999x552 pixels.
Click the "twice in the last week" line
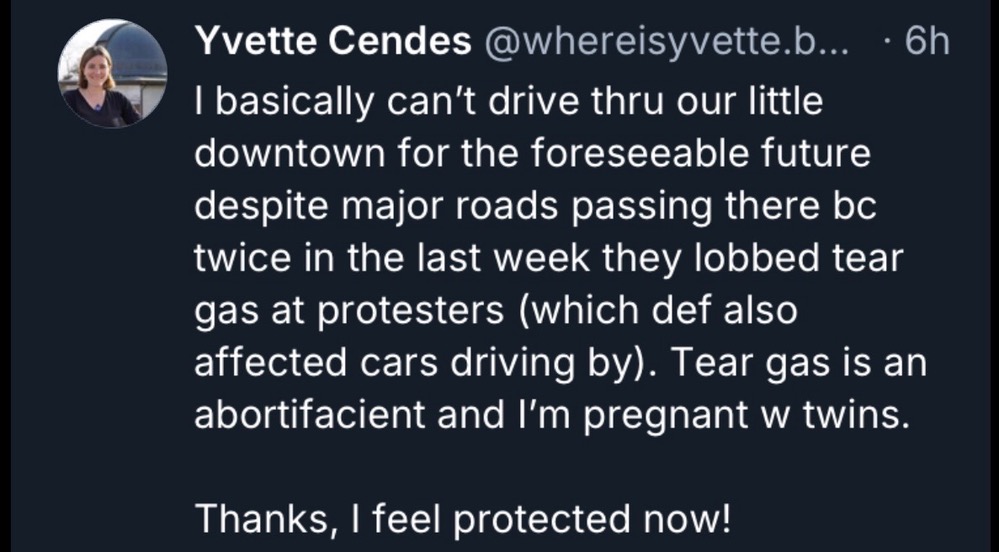pos(549,260)
